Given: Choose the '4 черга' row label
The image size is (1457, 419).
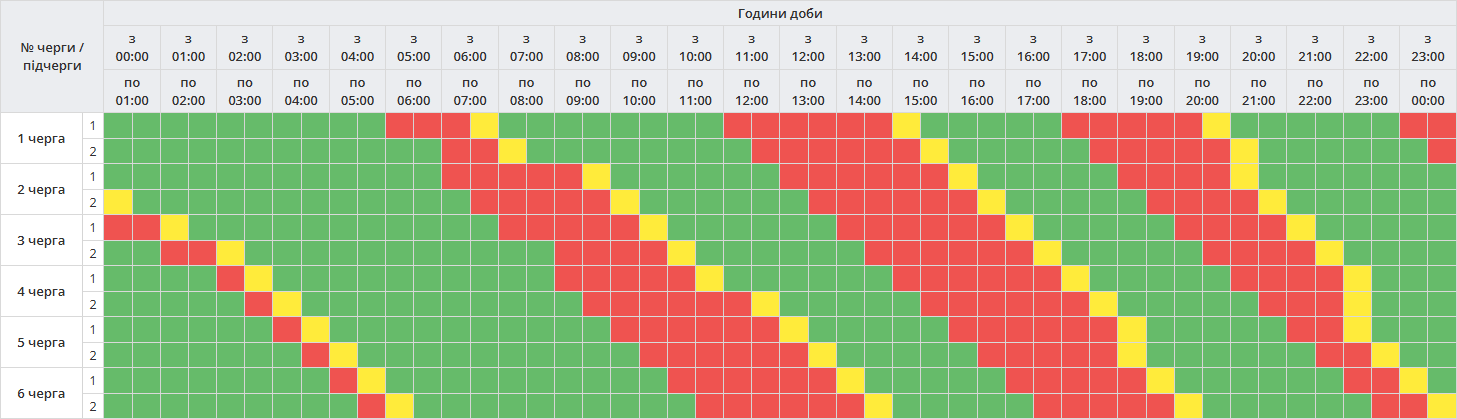Looking at the screenshot, I should point(42,291).
